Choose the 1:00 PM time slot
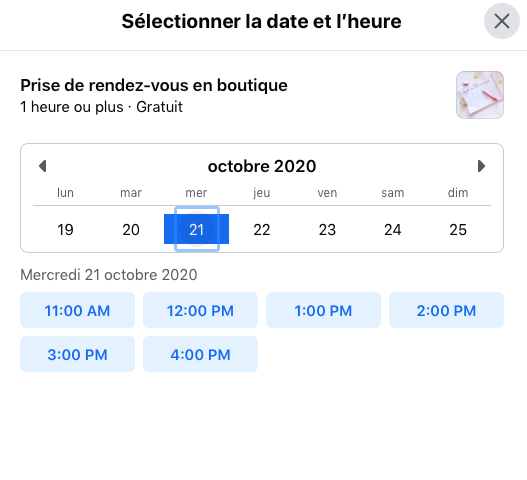 click(323, 310)
